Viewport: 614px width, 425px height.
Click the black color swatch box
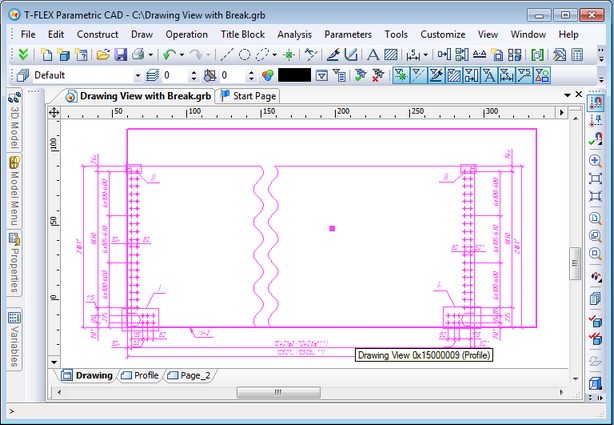pyautogui.click(x=294, y=75)
